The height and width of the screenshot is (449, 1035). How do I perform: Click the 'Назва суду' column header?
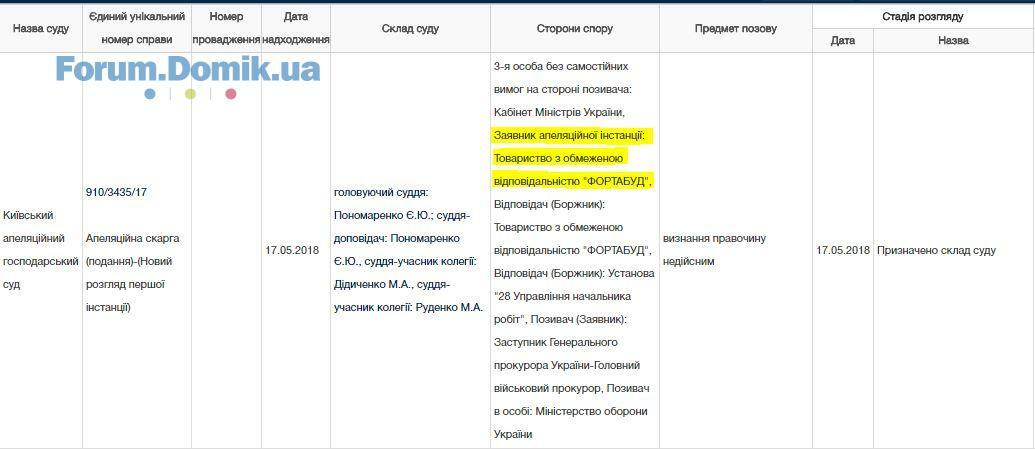41,28
